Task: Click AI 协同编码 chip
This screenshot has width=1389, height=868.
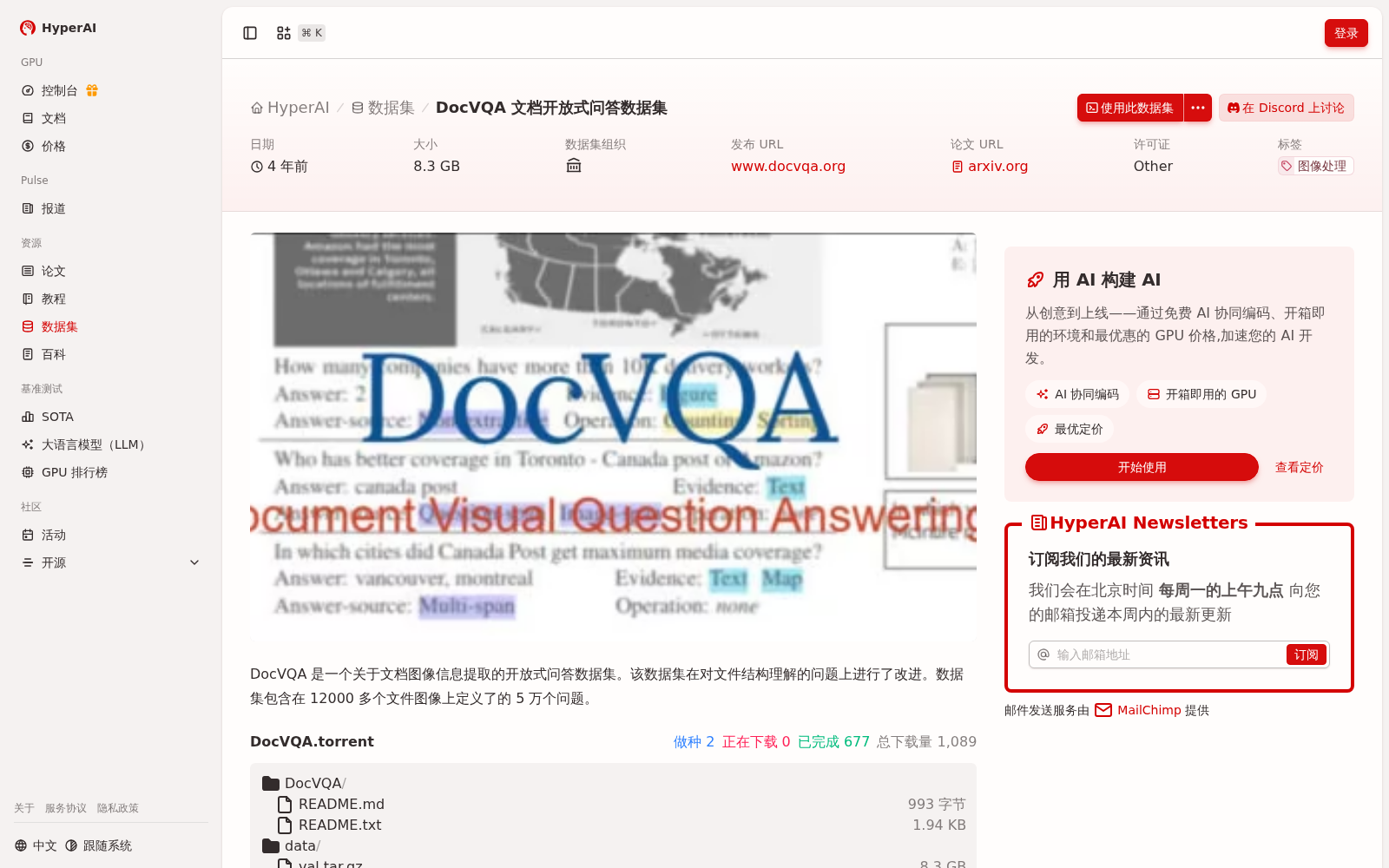Action: coord(1077,394)
